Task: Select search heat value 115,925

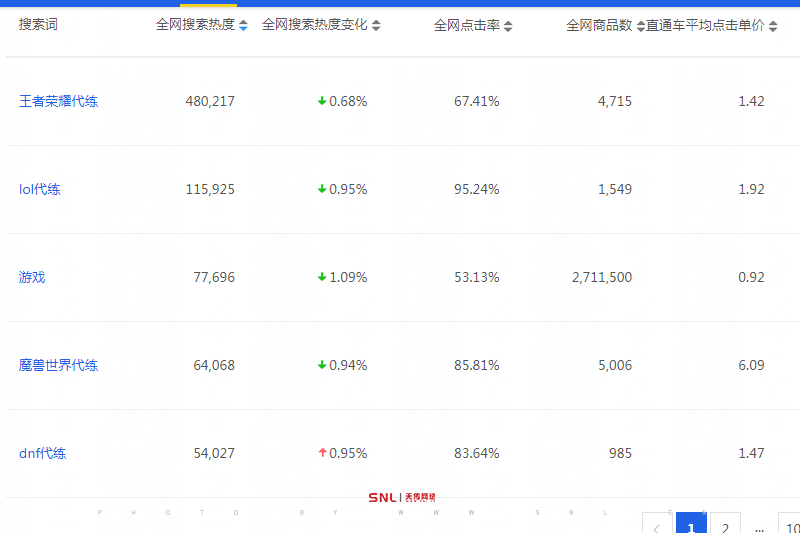Action: coord(210,189)
